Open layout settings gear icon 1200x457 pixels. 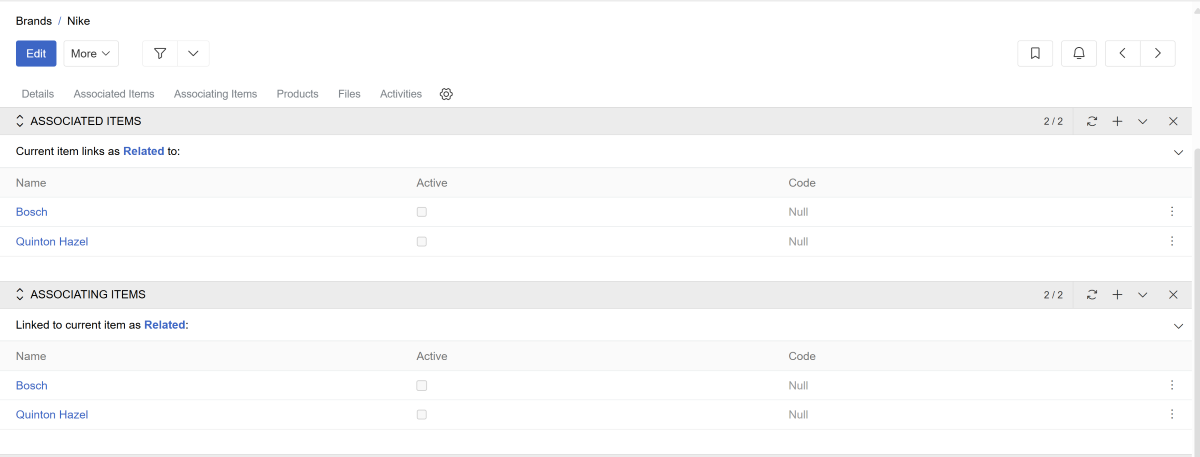pos(446,94)
